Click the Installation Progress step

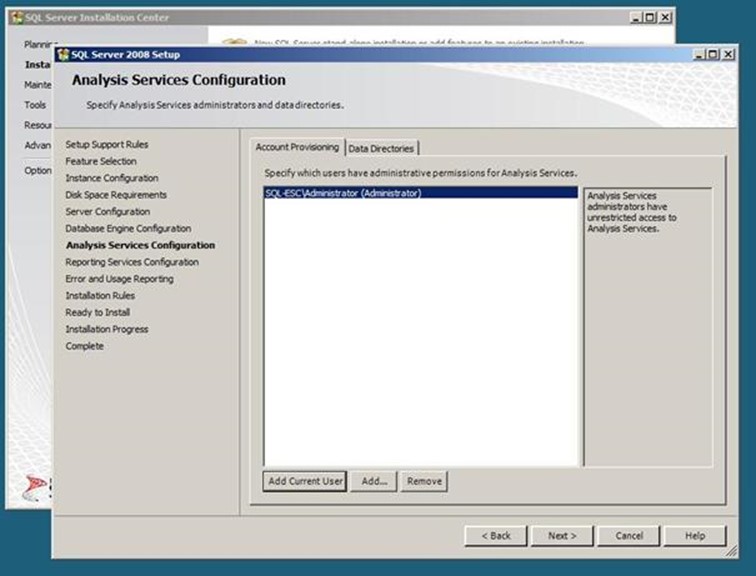coord(107,330)
